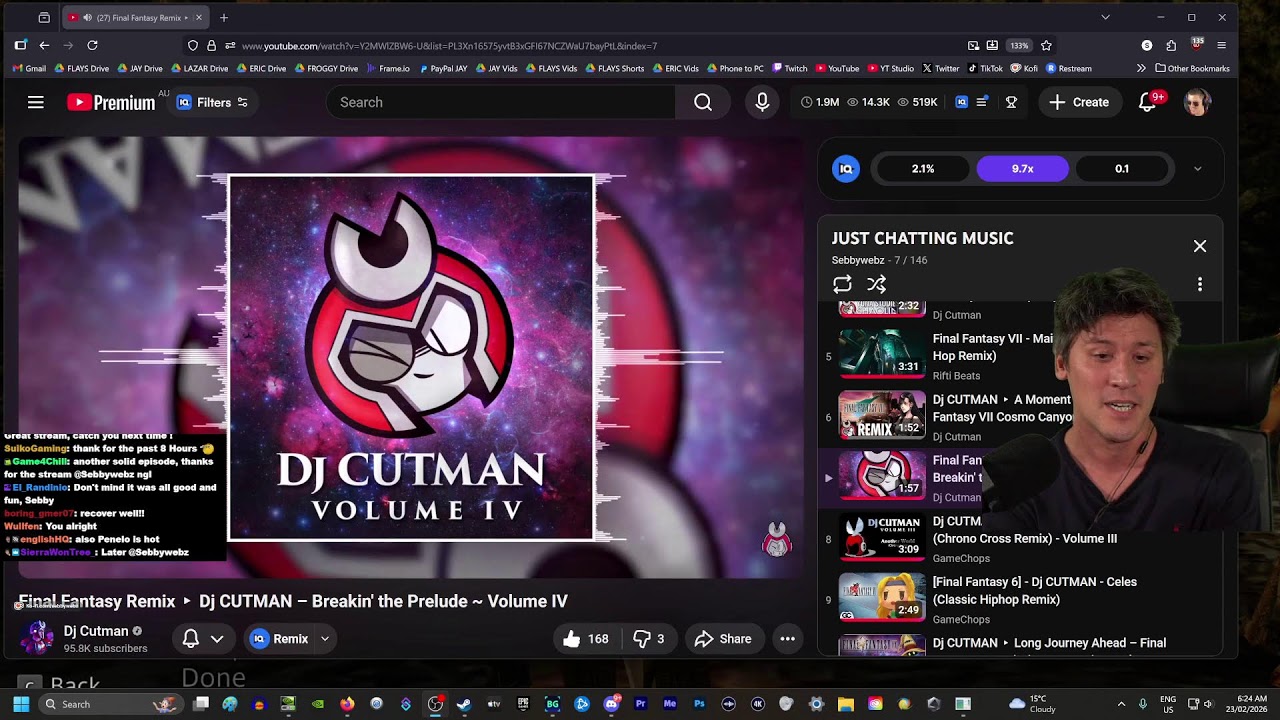Open the Dj Cutman channel name link

tap(96, 631)
